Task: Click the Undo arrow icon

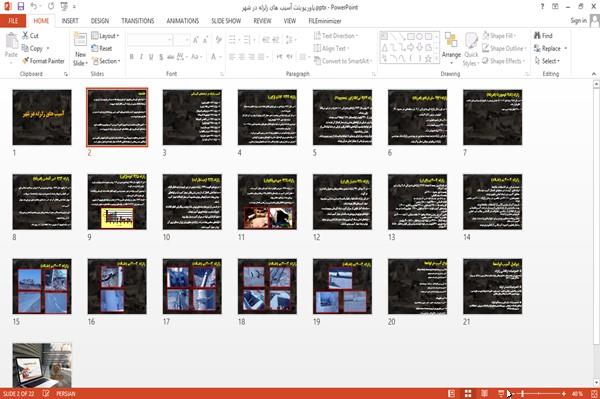Action: click(34, 7)
